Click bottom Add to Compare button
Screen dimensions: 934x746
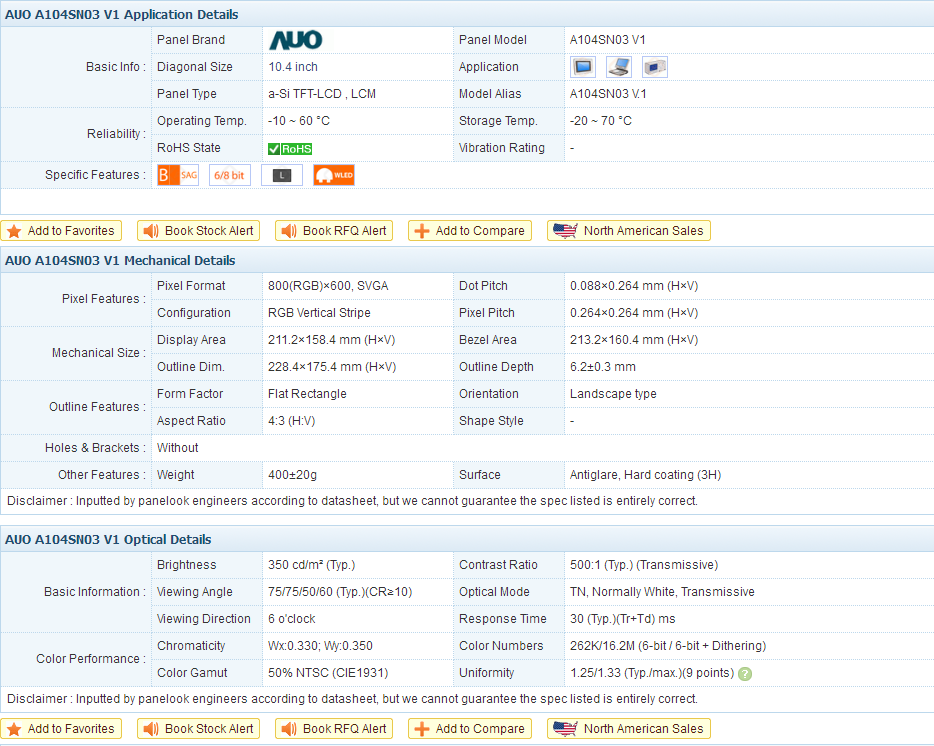(x=469, y=729)
